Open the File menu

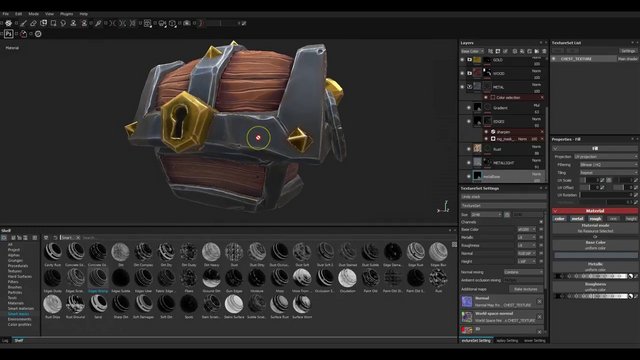[x=6, y=14]
